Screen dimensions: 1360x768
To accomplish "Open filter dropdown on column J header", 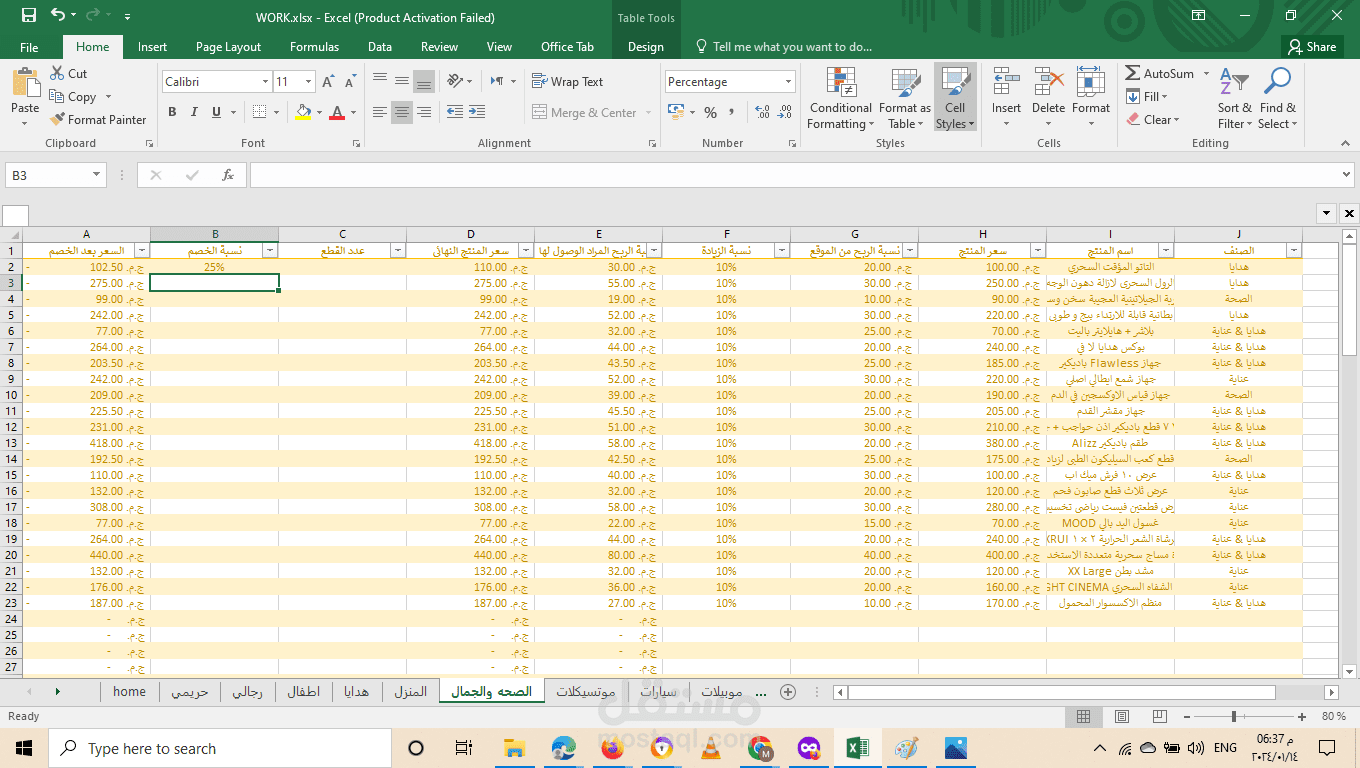I will [x=1294, y=250].
